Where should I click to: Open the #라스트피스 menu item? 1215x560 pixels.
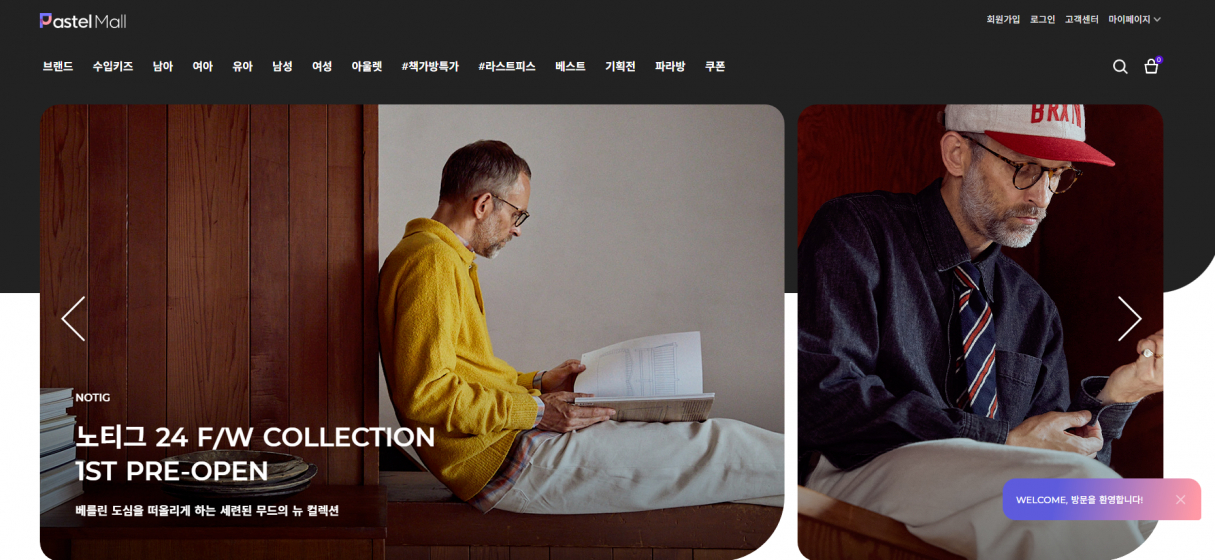(506, 66)
